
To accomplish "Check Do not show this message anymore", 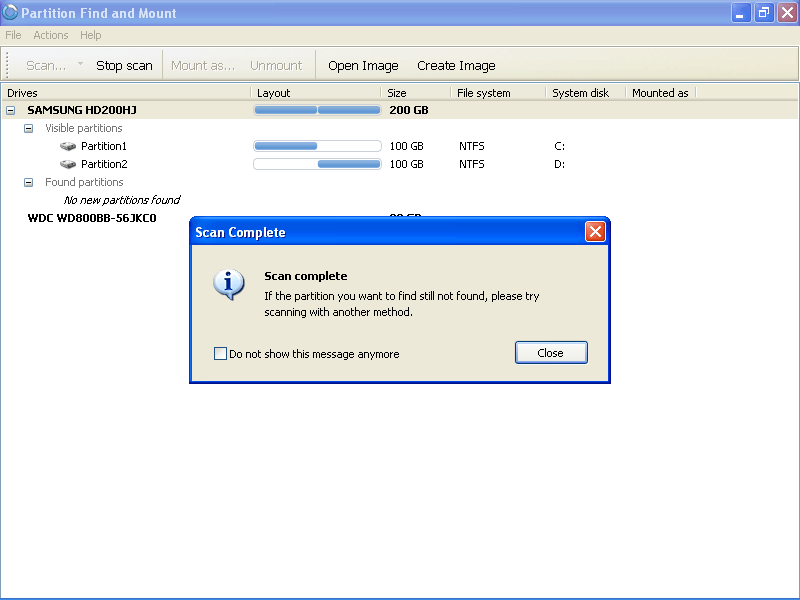I will [220, 354].
